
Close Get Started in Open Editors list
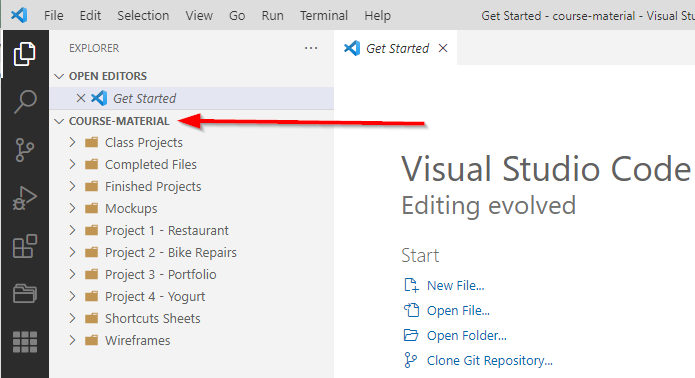click(x=81, y=98)
